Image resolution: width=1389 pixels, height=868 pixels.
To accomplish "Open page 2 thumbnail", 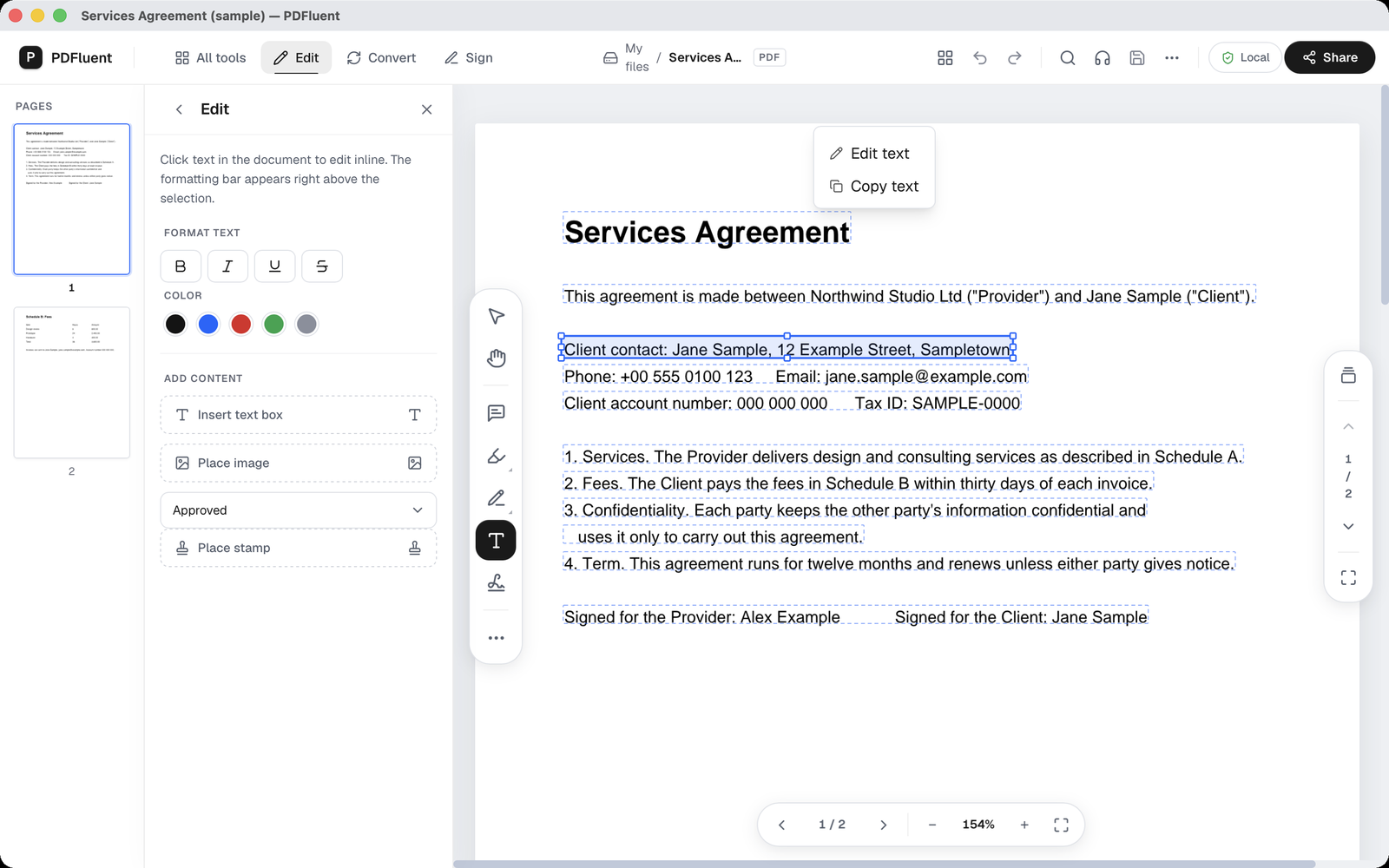I will click(x=72, y=382).
